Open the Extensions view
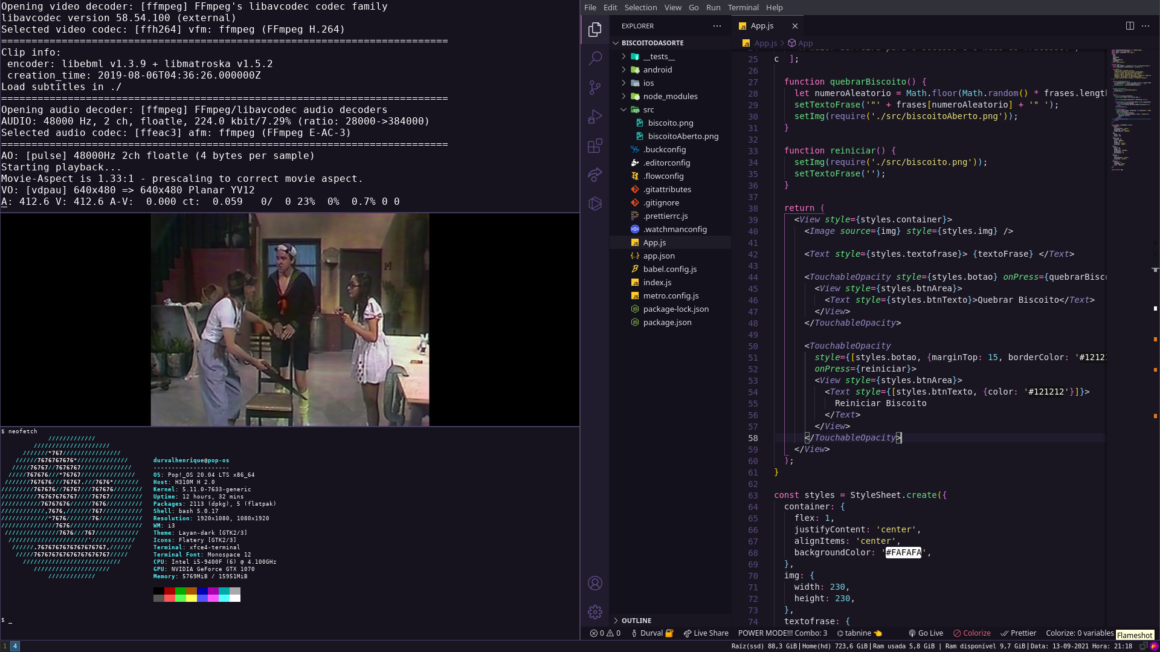 coord(595,144)
